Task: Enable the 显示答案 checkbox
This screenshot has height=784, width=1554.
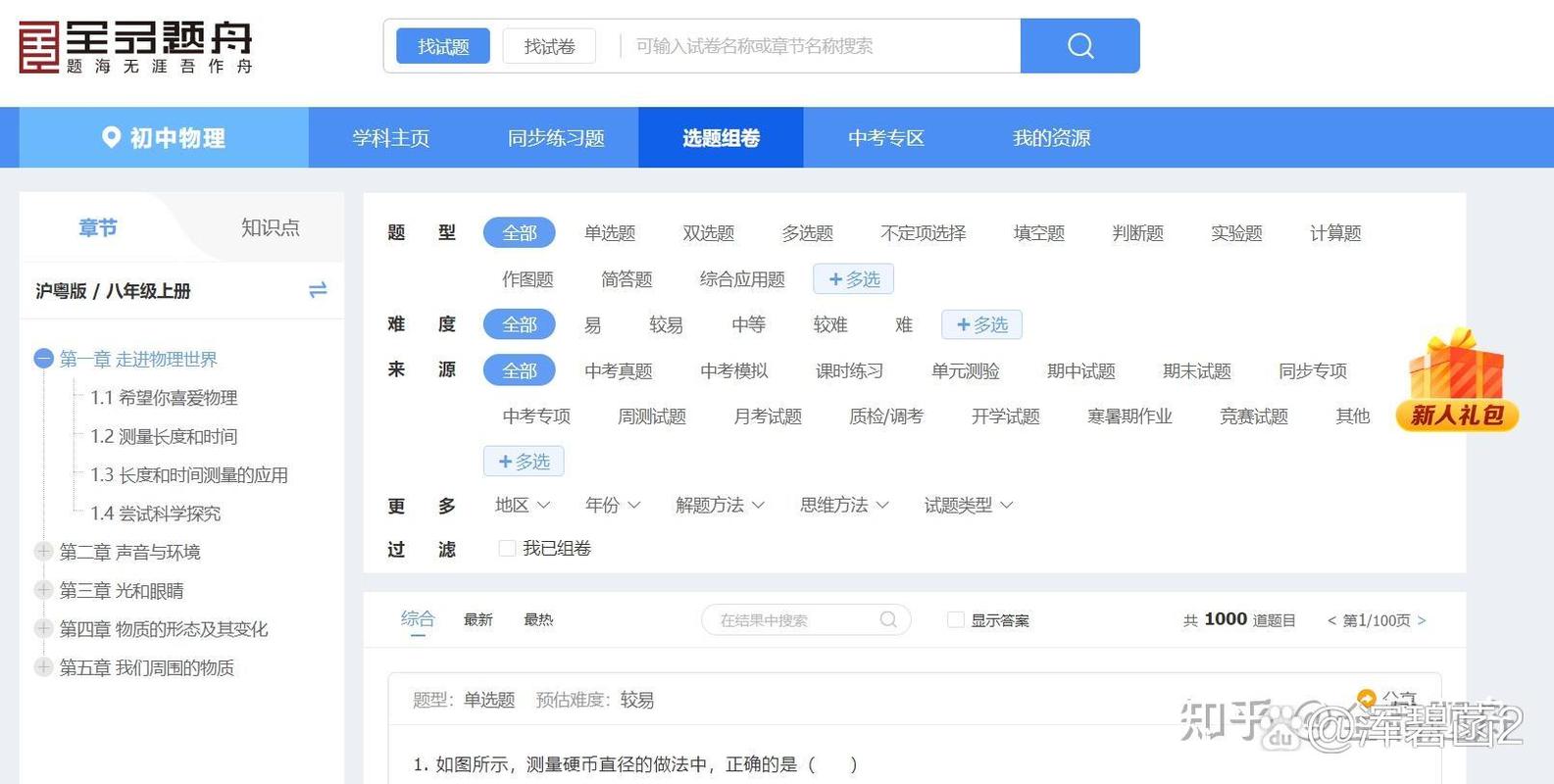Action: 955,620
